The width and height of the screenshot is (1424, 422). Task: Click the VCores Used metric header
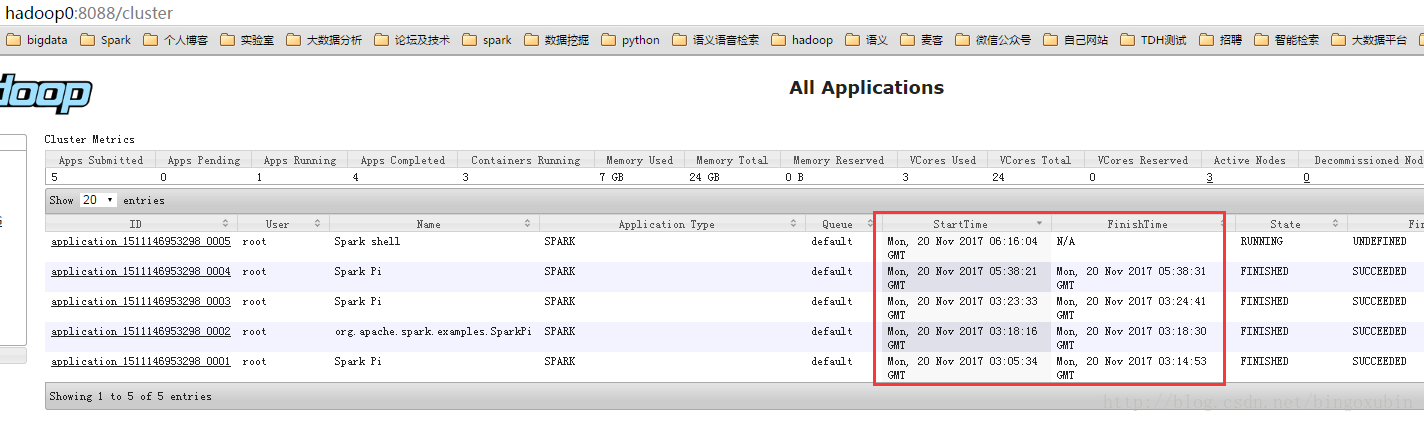[942, 160]
